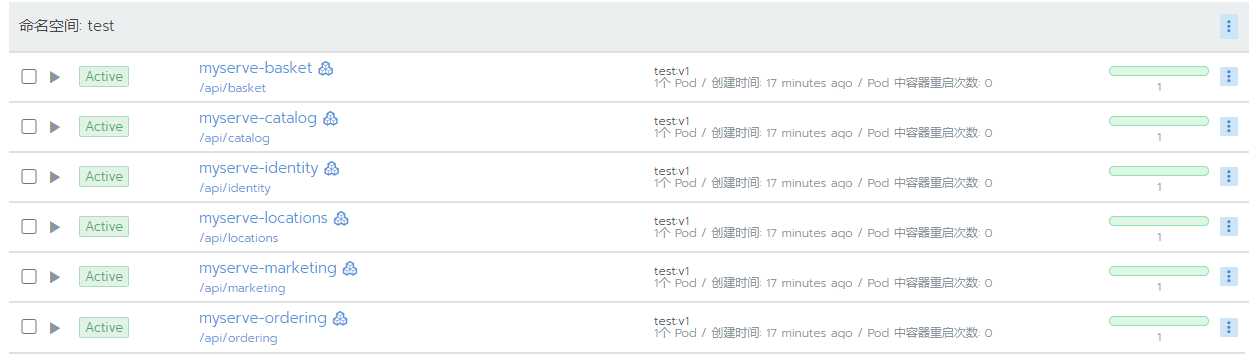Open the myserve-ordering workload link
The width and height of the screenshot is (1258, 360).
263,318
